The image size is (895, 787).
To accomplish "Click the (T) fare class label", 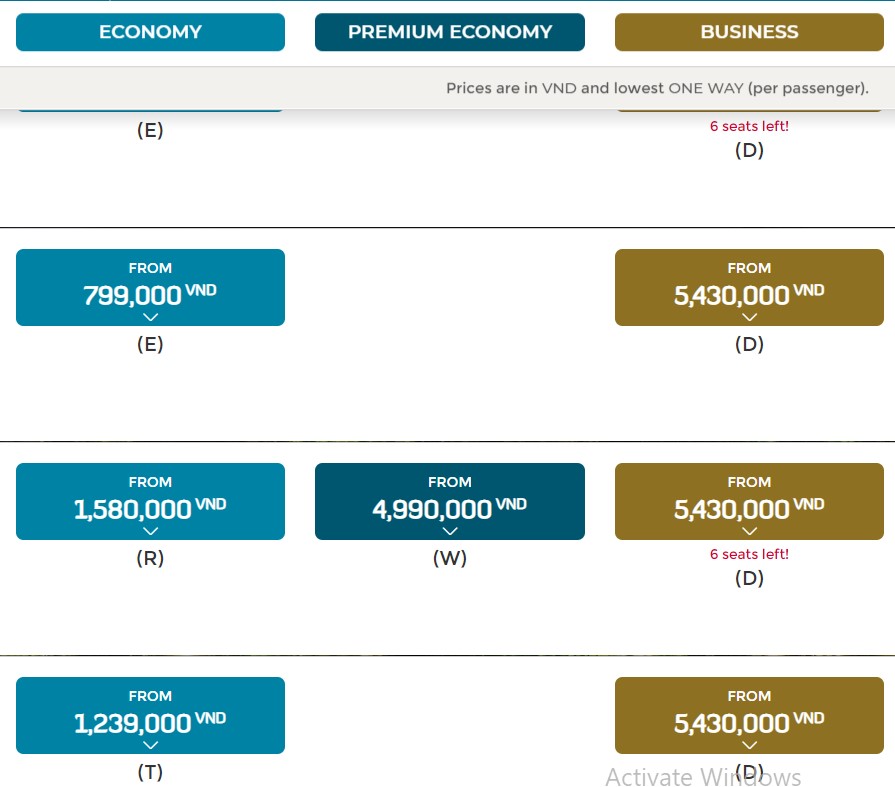I will click(x=150, y=773).
